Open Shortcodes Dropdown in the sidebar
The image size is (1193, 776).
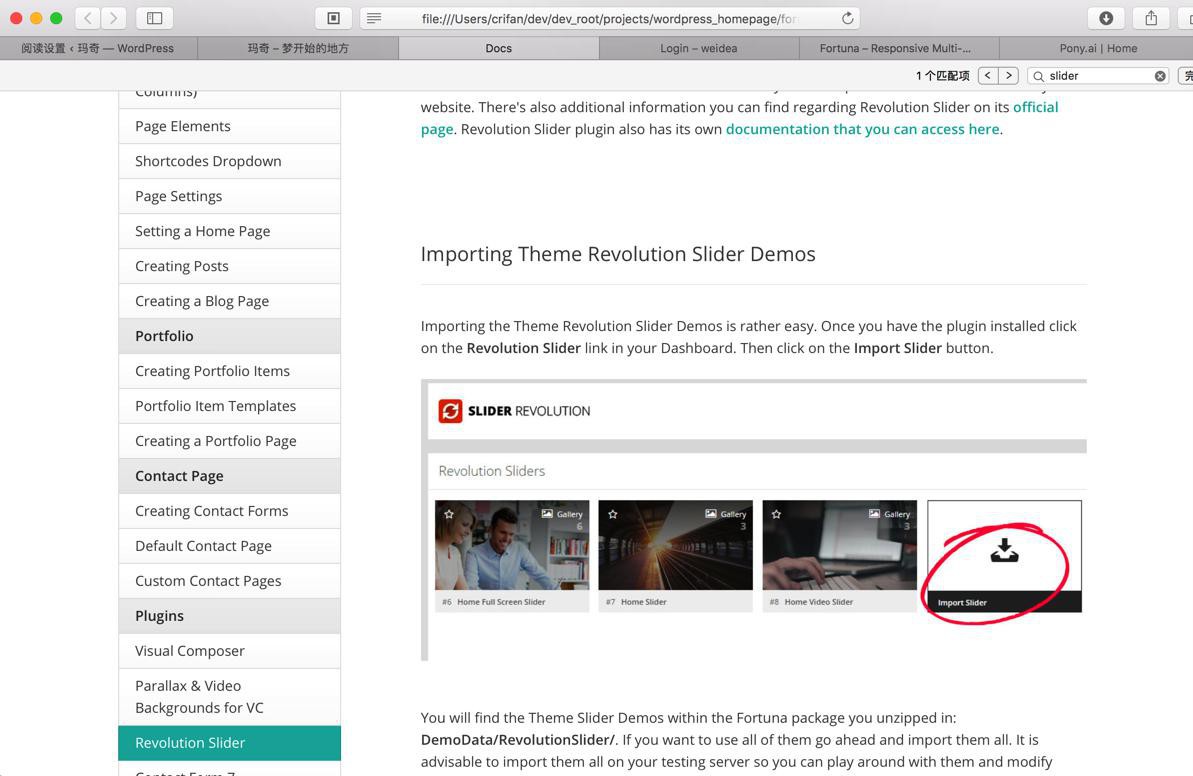click(230, 161)
